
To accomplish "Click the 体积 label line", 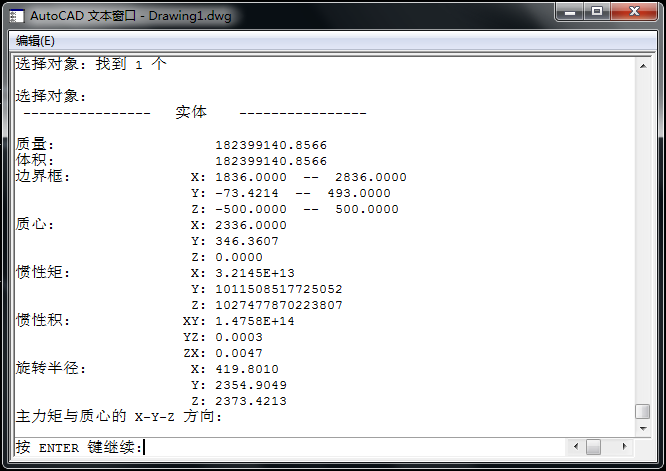I will (36, 160).
